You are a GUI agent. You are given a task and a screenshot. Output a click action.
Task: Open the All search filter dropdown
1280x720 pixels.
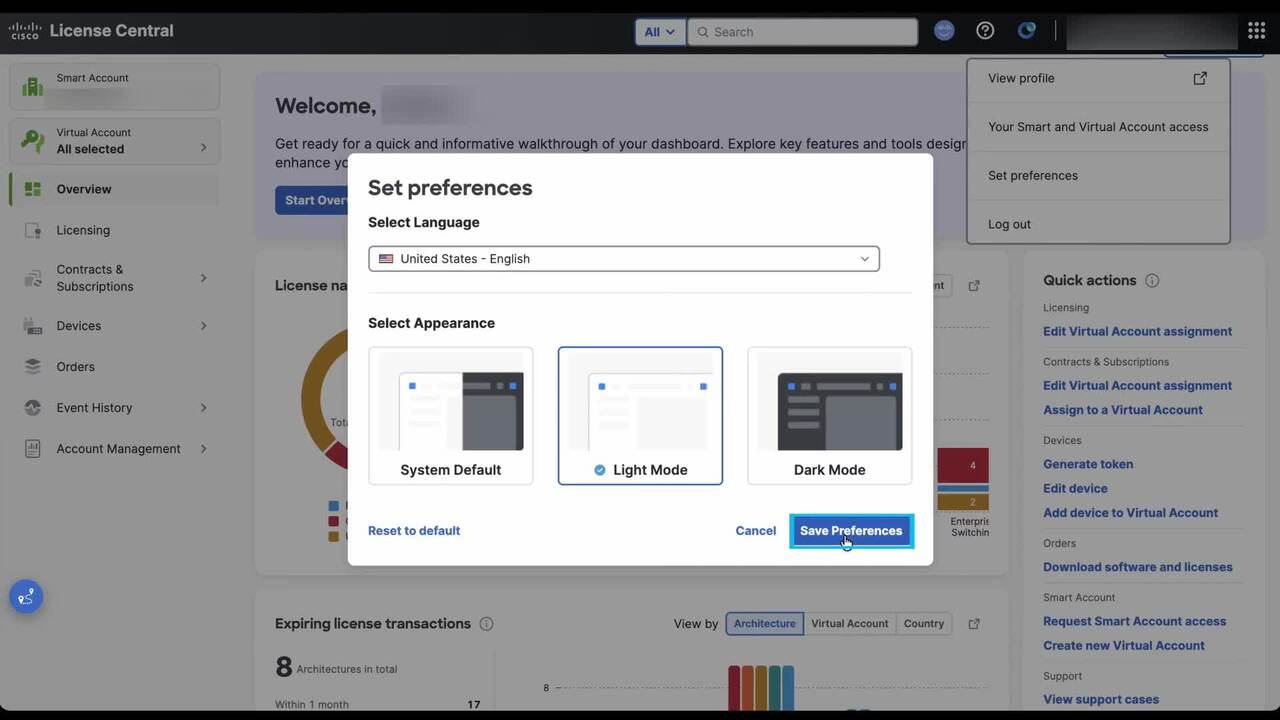point(659,32)
